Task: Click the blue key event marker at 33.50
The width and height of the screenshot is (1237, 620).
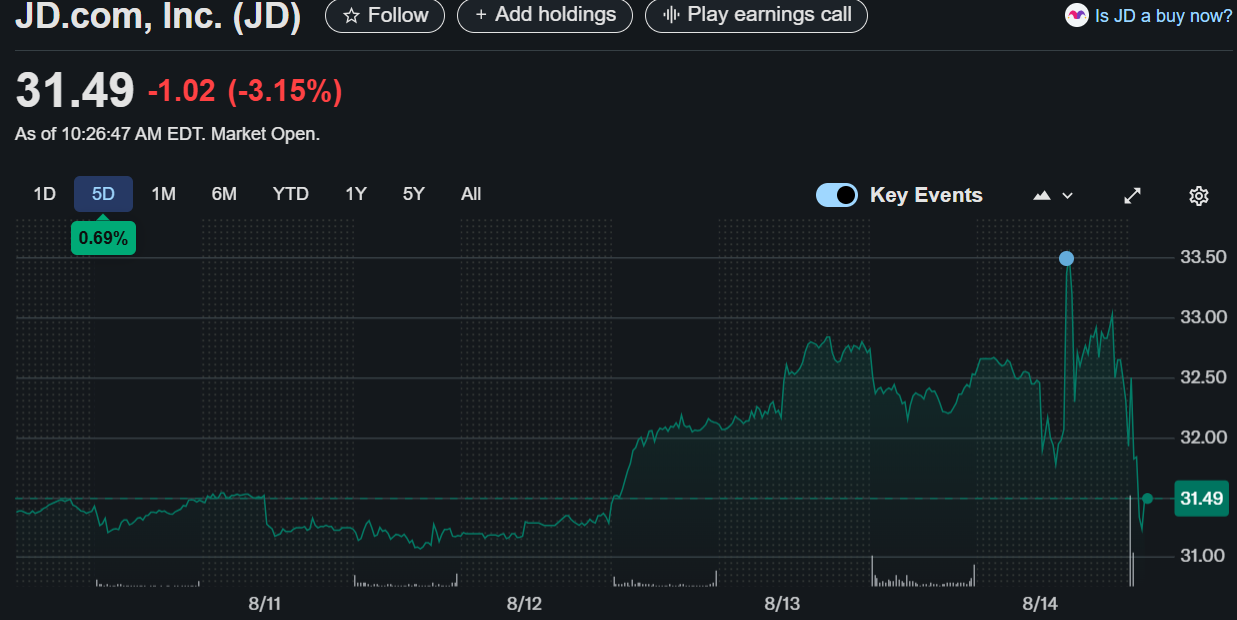Action: click(x=1067, y=258)
